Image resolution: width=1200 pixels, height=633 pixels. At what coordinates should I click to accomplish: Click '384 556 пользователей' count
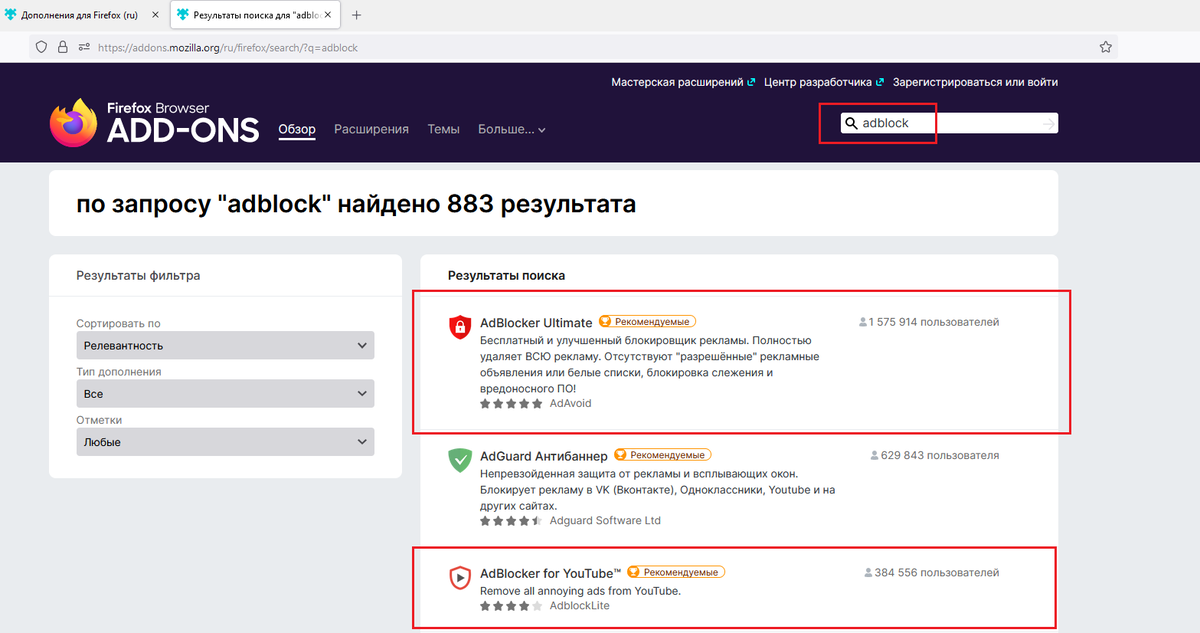point(932,573)
